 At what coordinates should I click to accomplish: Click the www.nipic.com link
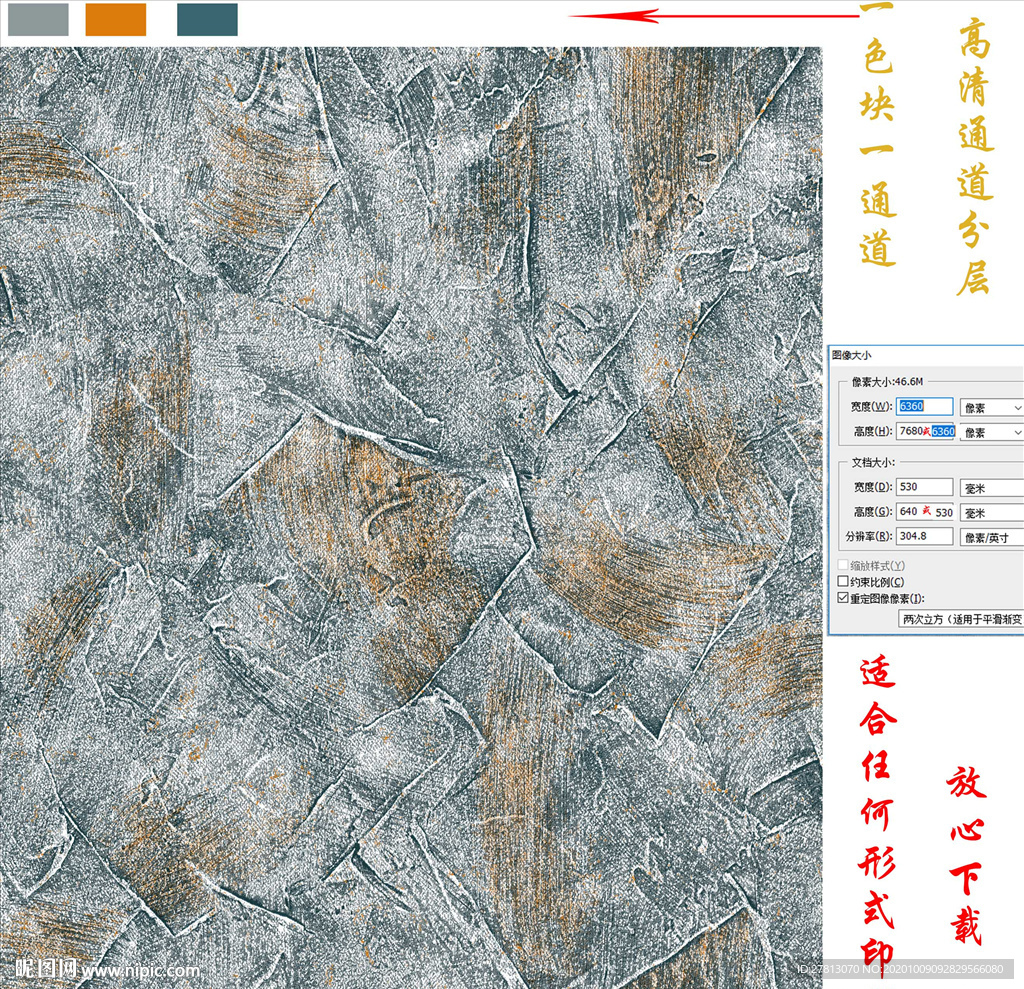click(x=140, y=970)
